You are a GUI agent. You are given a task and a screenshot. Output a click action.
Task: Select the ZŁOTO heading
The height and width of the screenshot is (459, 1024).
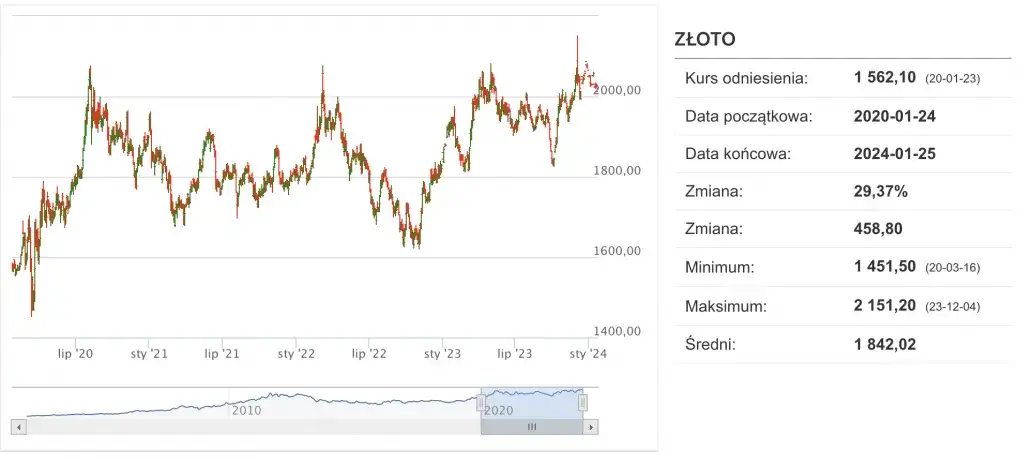point(707,40)
